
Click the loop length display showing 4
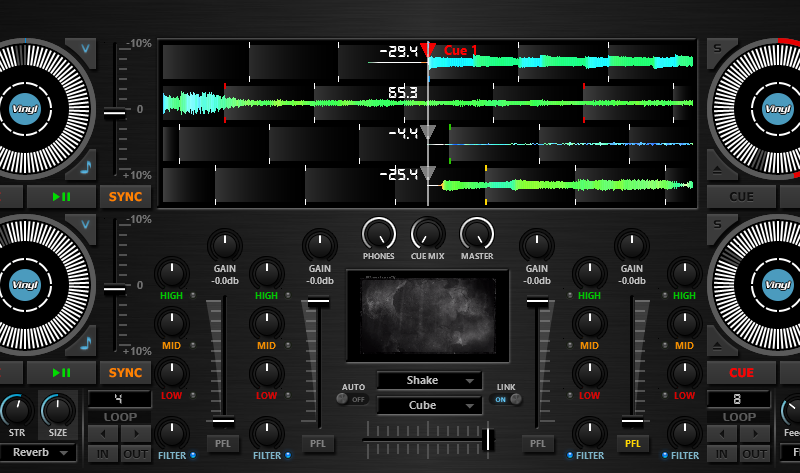pos(119,399)
